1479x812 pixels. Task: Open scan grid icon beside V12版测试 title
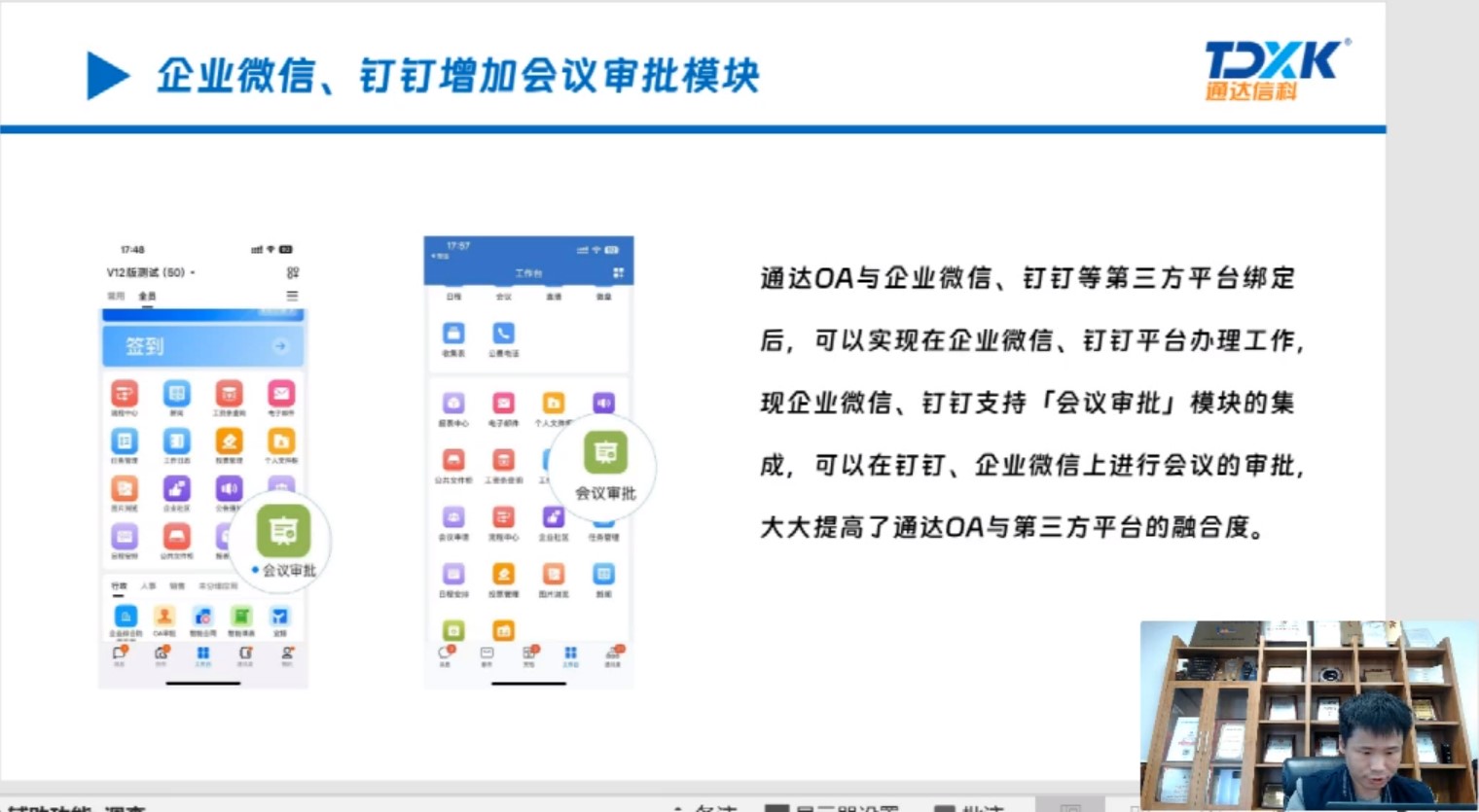(x=292, y=272)
